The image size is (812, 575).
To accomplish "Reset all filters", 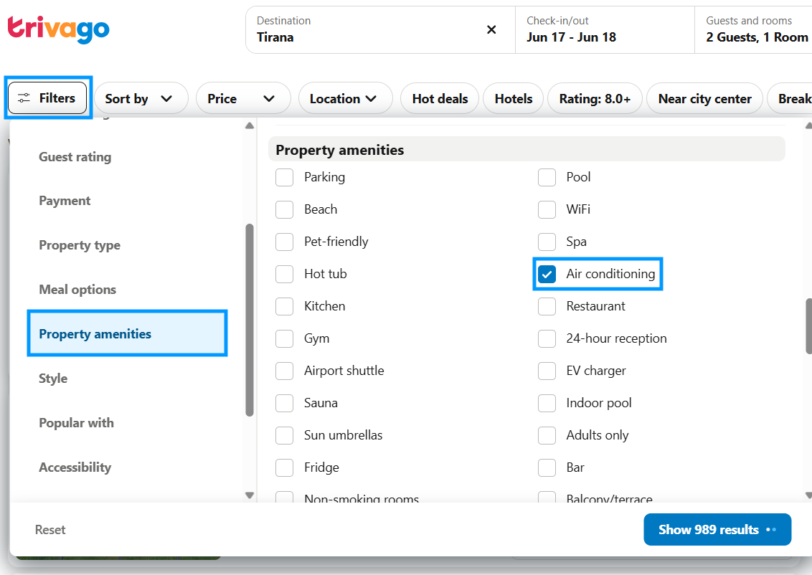I will tap(50, 530).
